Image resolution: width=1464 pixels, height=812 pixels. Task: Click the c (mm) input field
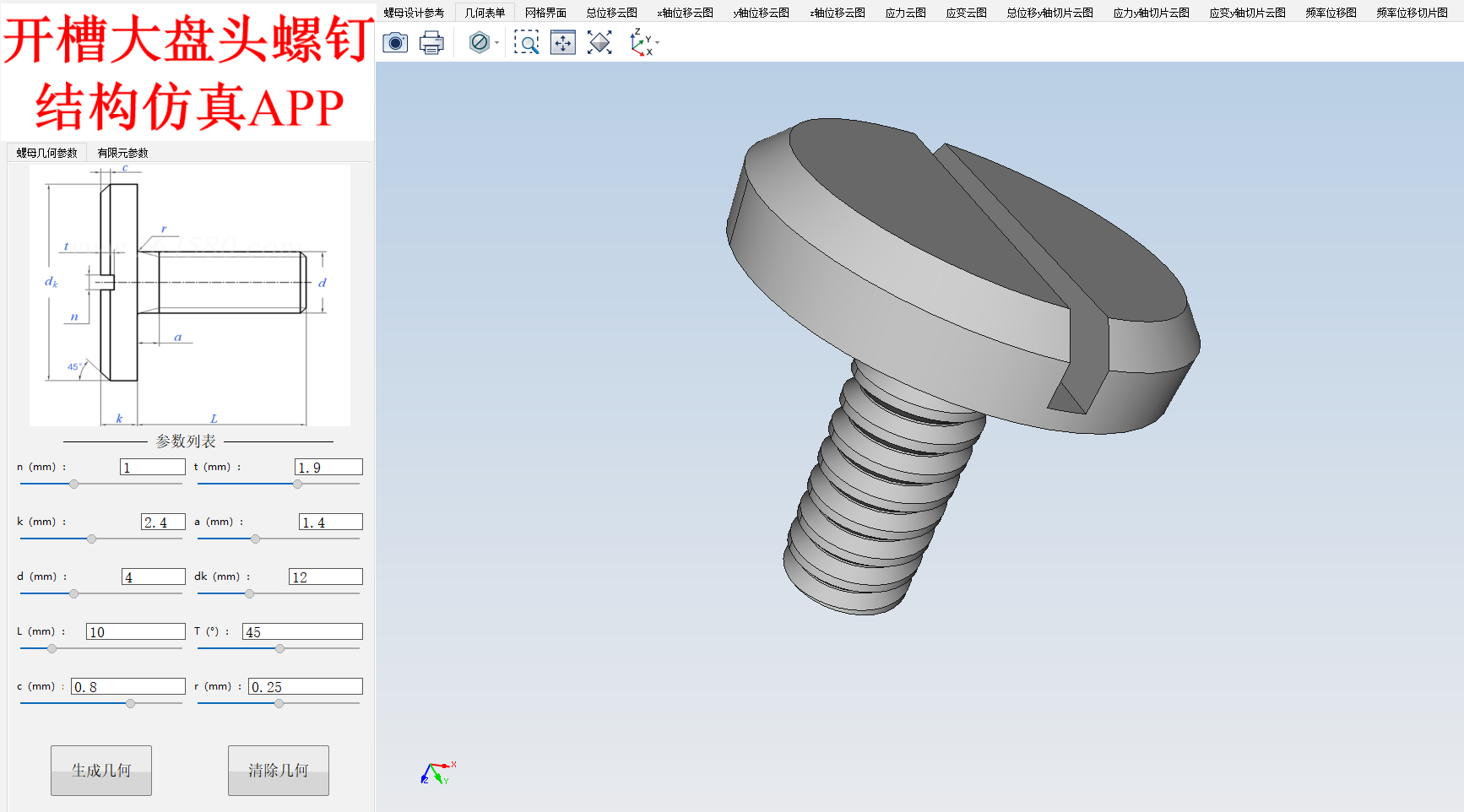[x=128, y=686]
